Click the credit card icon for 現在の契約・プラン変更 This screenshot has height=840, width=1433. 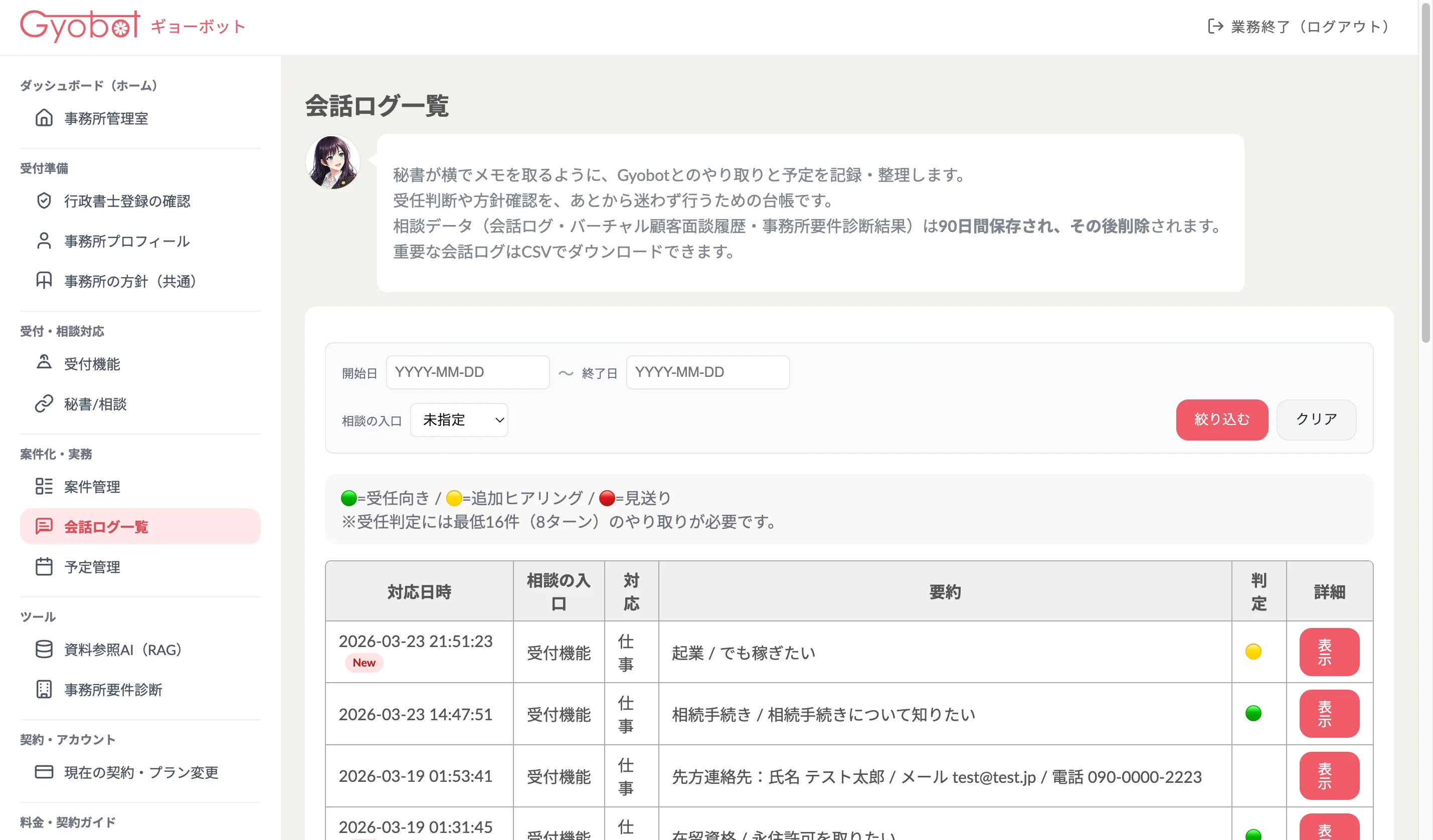tap(44, 772)
